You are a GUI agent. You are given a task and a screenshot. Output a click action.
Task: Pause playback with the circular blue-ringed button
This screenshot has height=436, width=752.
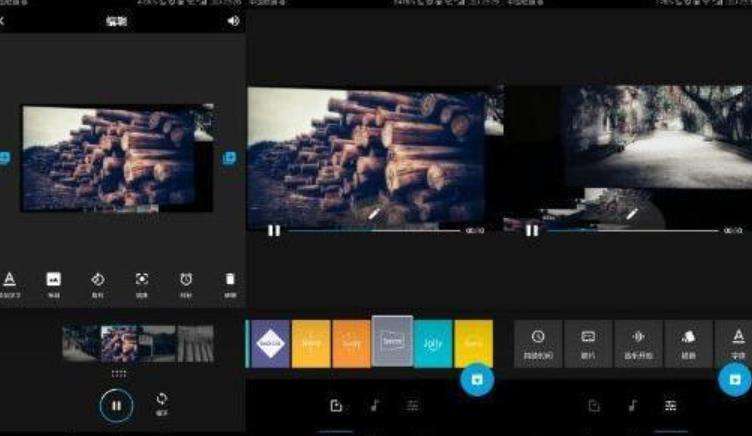pyautogui.click(x=116, y=405)
